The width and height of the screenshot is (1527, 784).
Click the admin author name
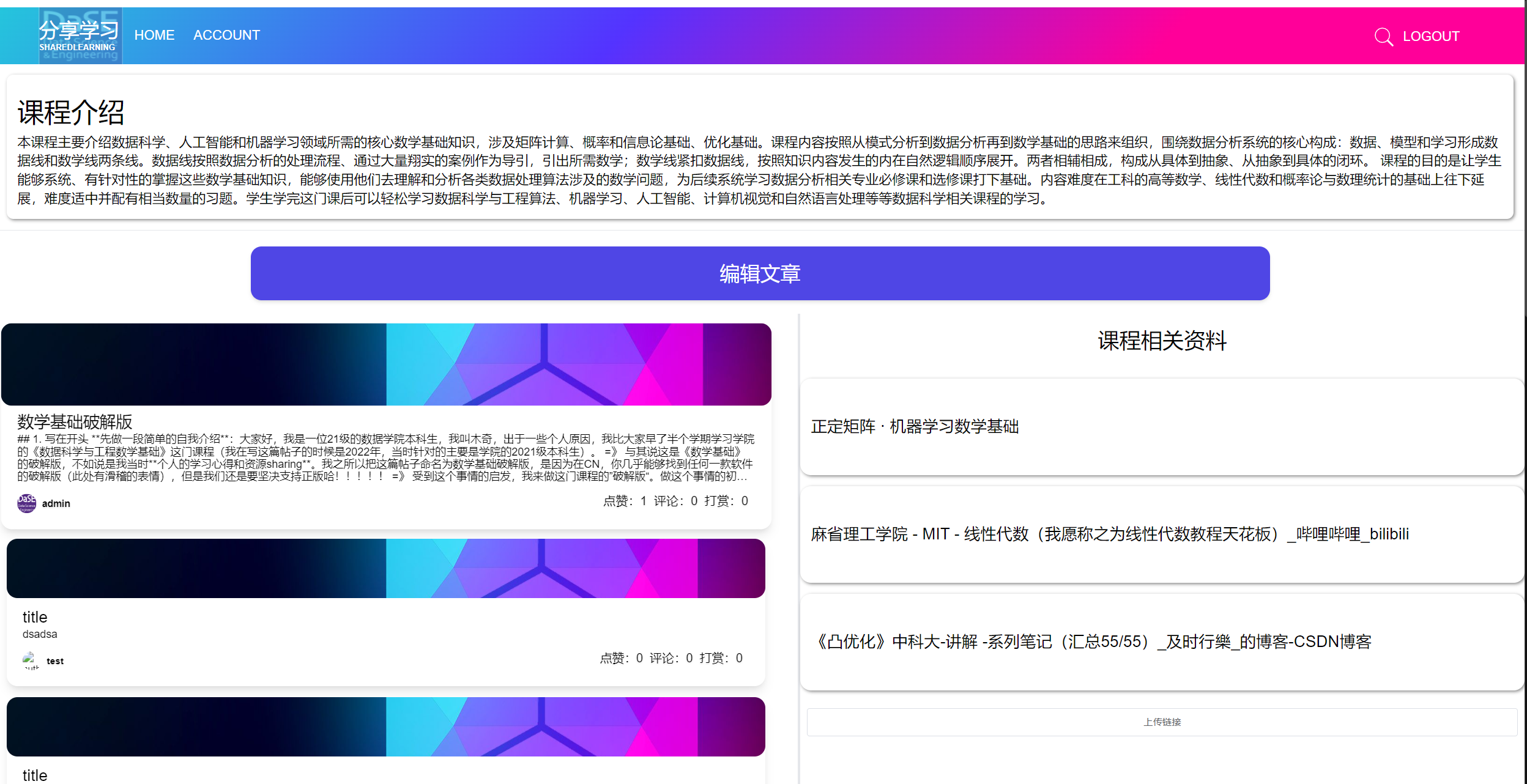coord(56,503)
